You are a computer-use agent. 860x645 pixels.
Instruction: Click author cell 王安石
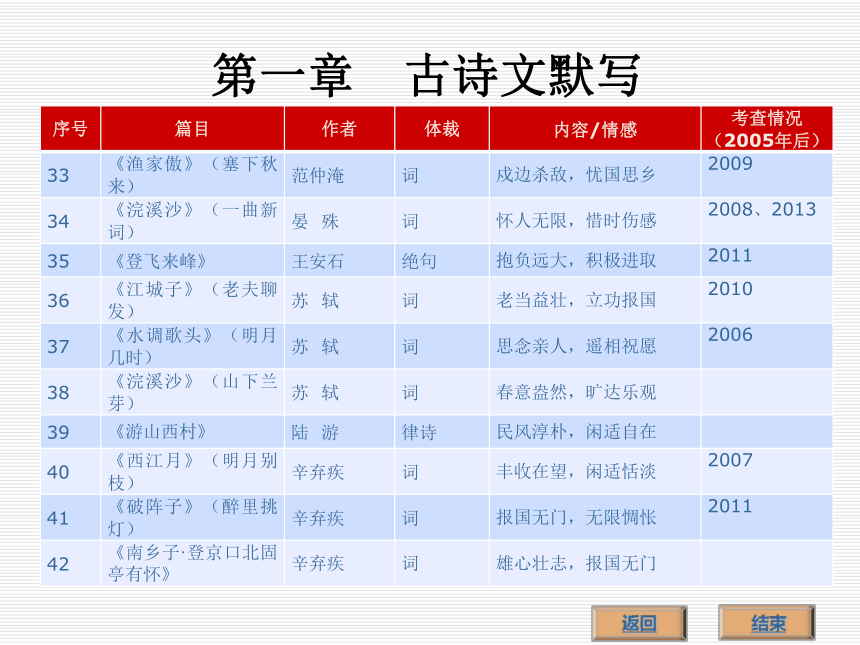pyautogui.click(x=340, y=261)
